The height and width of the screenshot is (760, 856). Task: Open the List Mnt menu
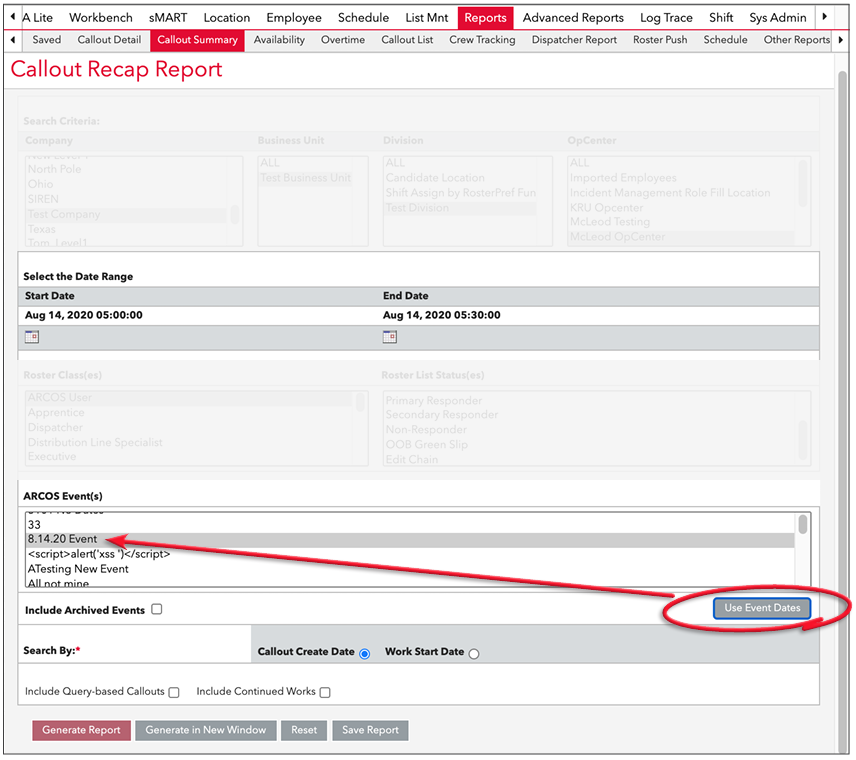click(x=427, y=17)
